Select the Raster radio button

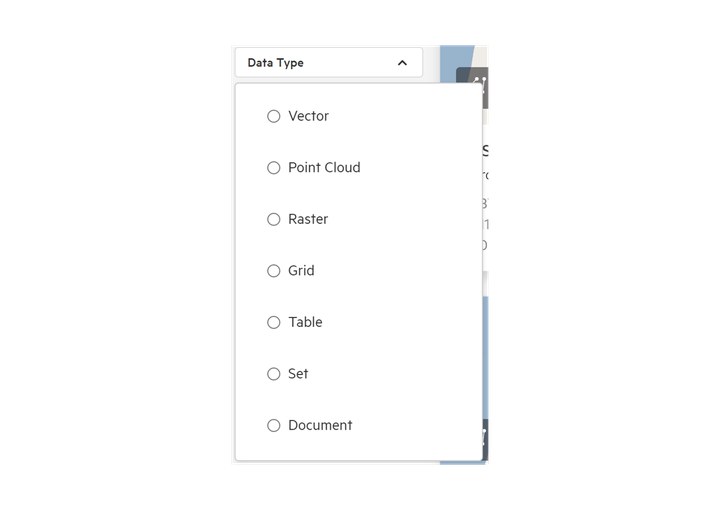point(274,219)
